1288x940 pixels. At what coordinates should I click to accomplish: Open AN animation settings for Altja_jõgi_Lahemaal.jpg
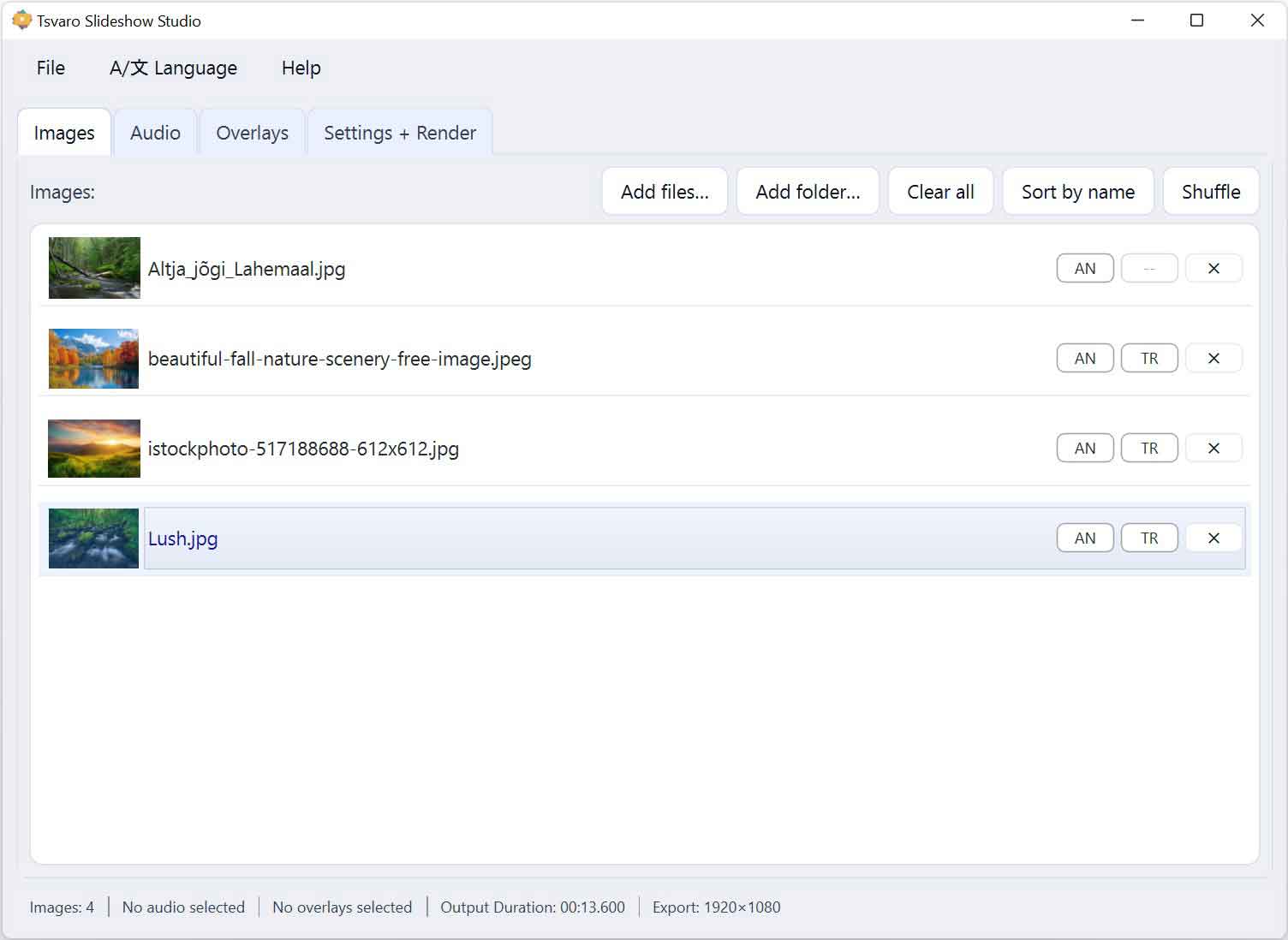click(1085, 269)
